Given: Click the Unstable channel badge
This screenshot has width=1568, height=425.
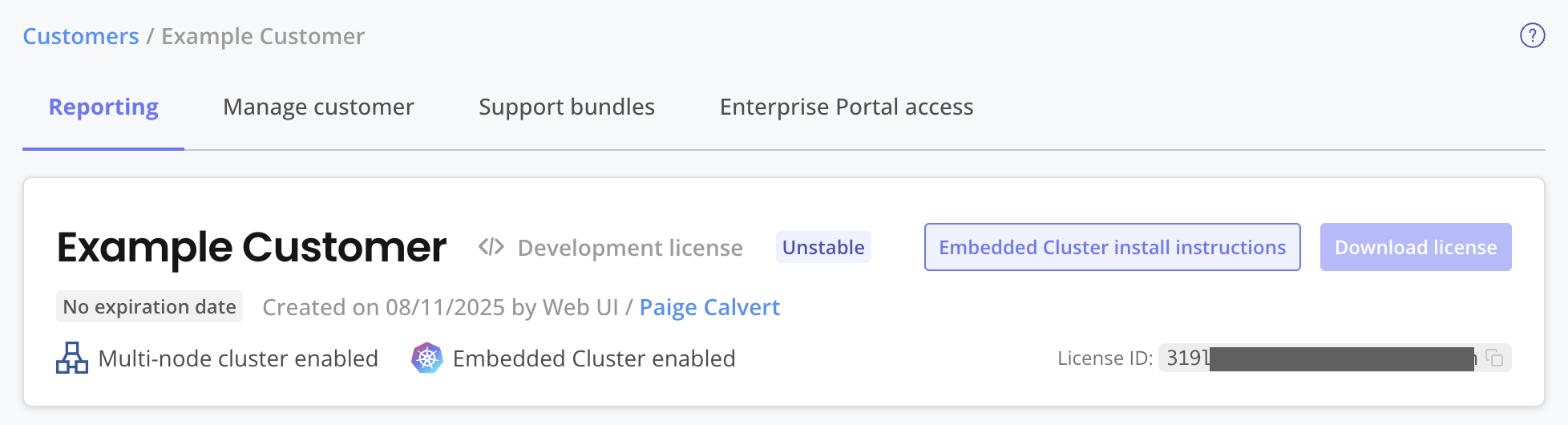Looking at the screenshot, I should coord(822,247).
